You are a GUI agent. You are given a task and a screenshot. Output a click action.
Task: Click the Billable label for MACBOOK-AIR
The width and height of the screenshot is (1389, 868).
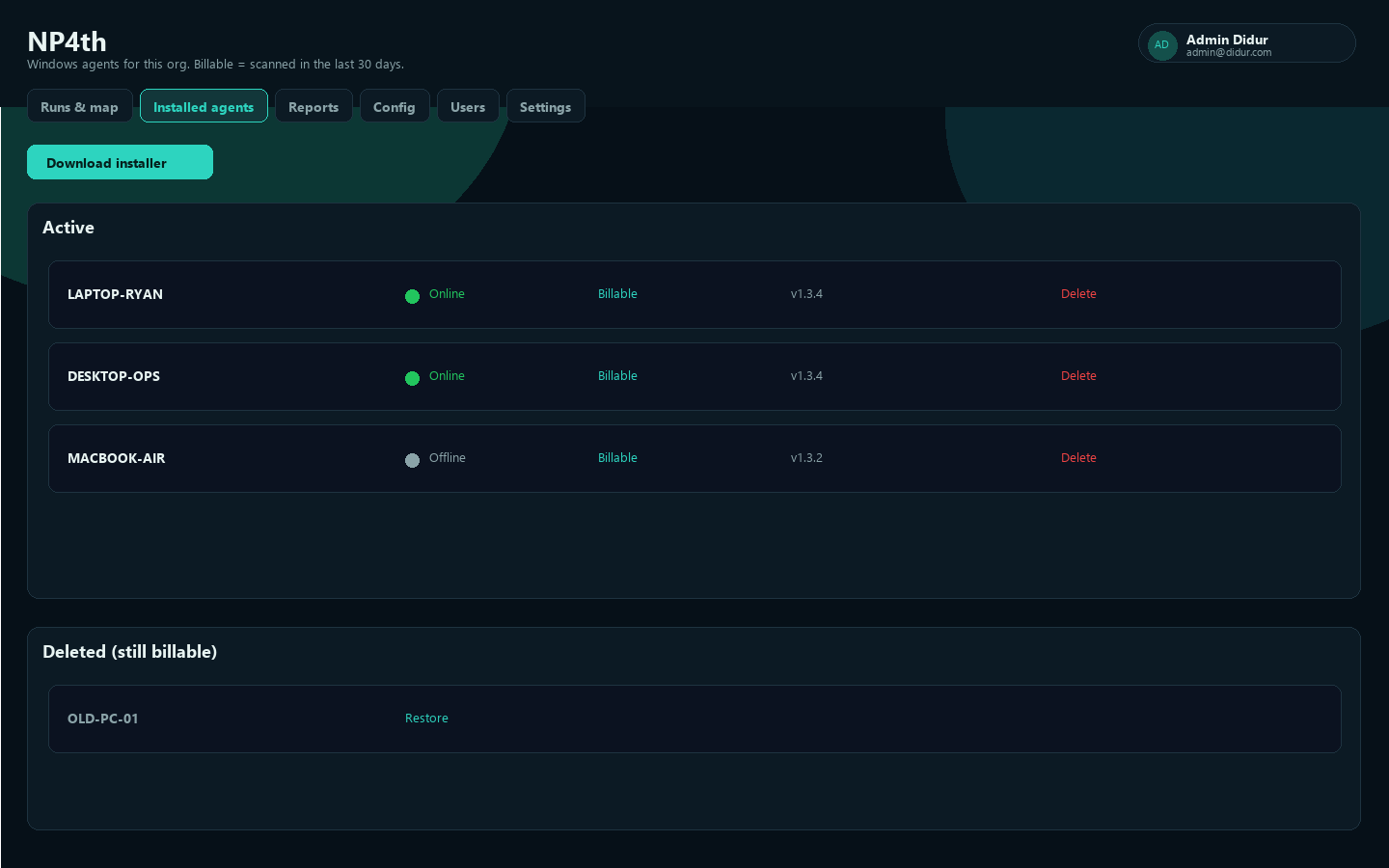point(617,458)
